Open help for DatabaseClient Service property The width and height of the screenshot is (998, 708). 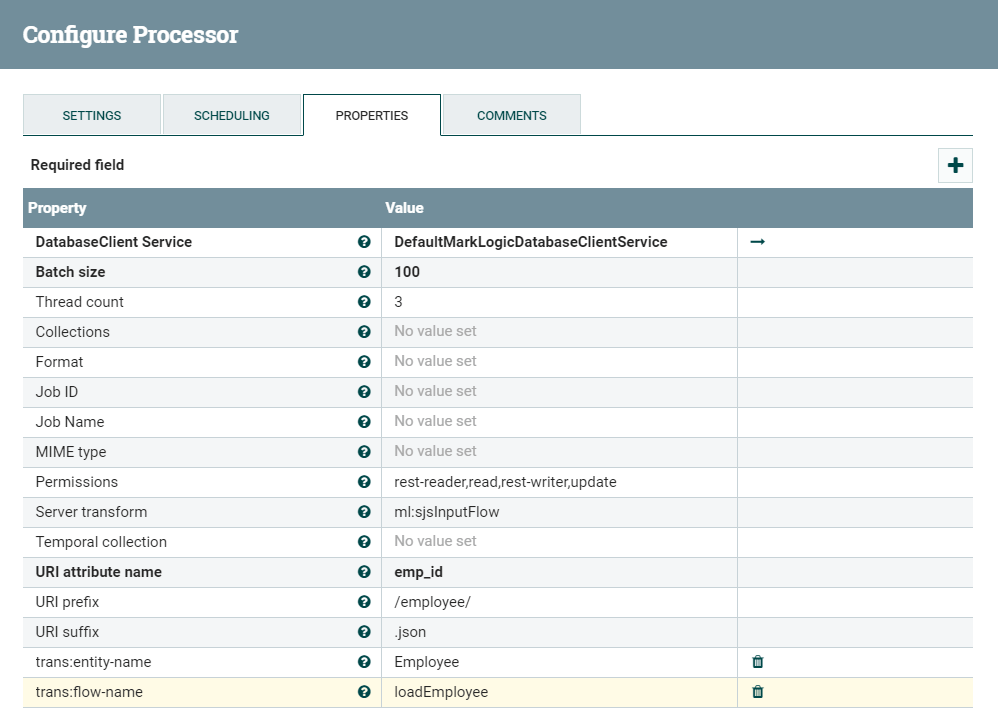click(x=364, y=241)
